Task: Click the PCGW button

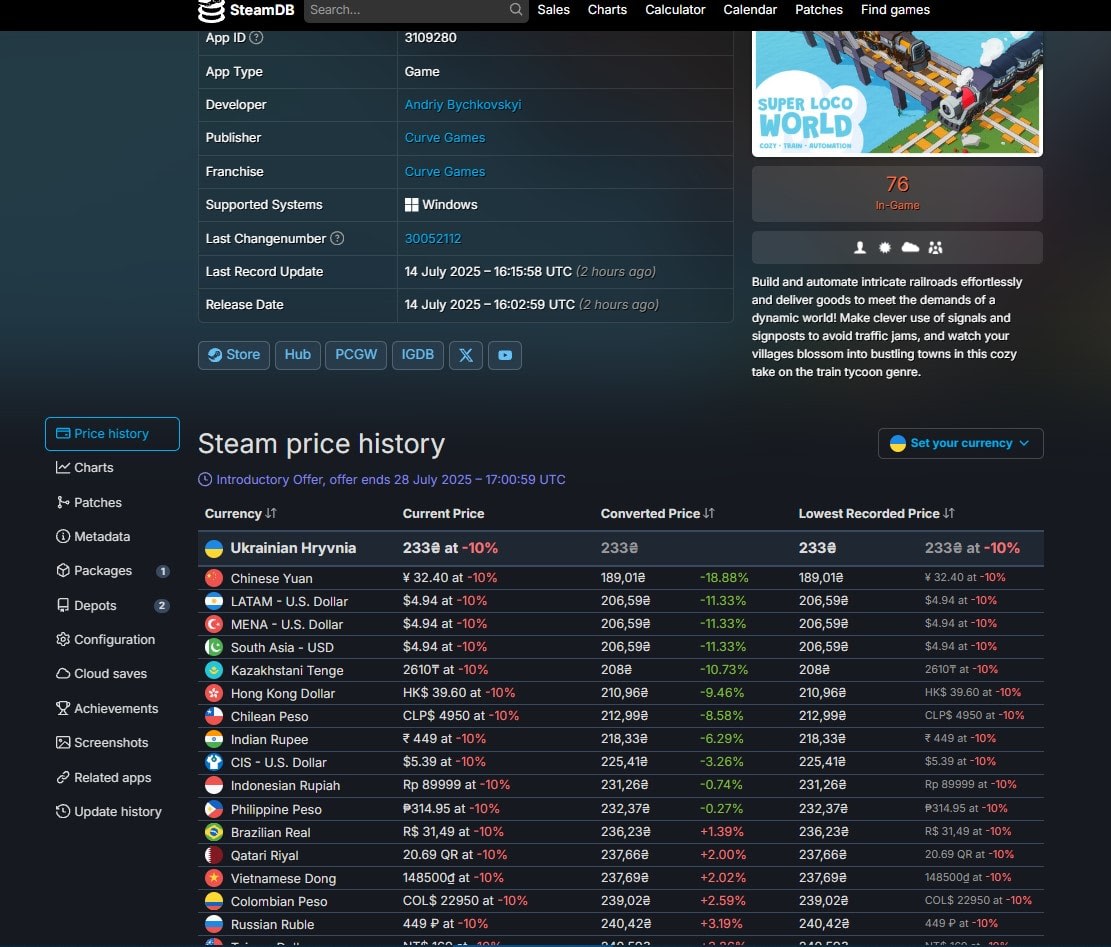Action: (356, 355)
